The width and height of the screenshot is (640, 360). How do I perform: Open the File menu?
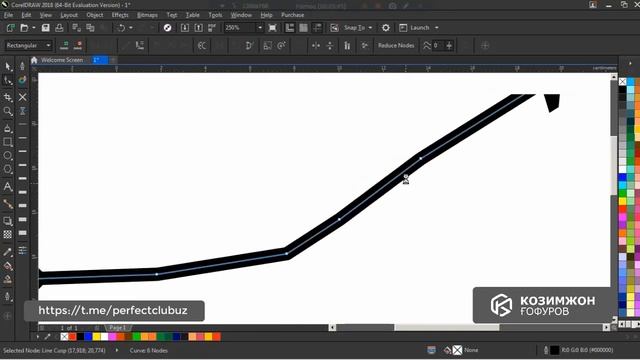point(8,15)
